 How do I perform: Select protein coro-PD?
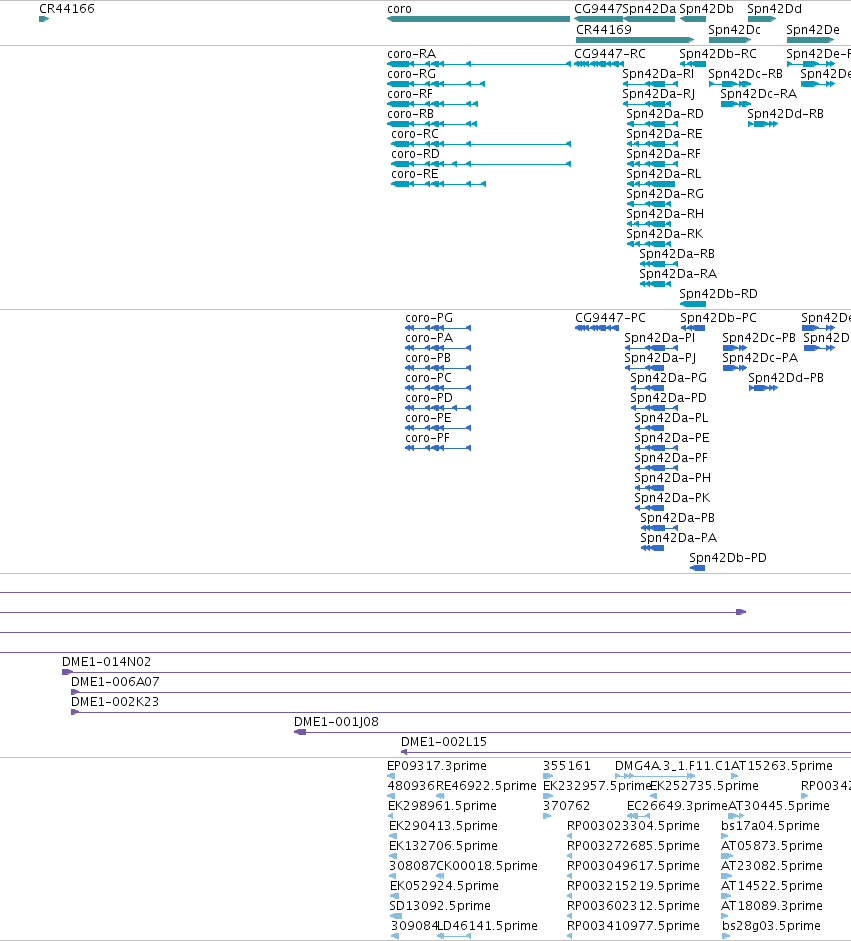click(x=429, y=398)
